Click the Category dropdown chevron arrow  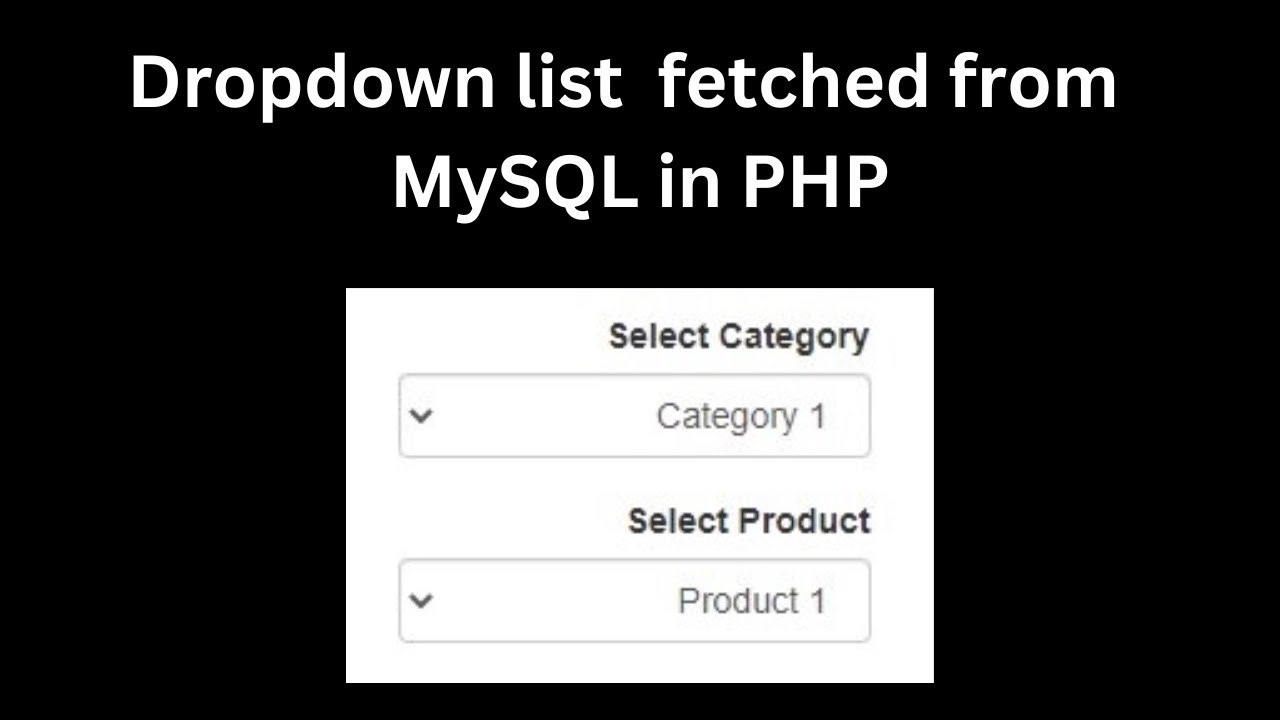tap(422, 416)
